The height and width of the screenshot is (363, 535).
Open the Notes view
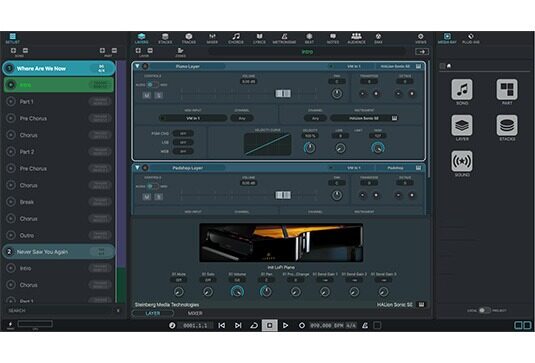333,38
